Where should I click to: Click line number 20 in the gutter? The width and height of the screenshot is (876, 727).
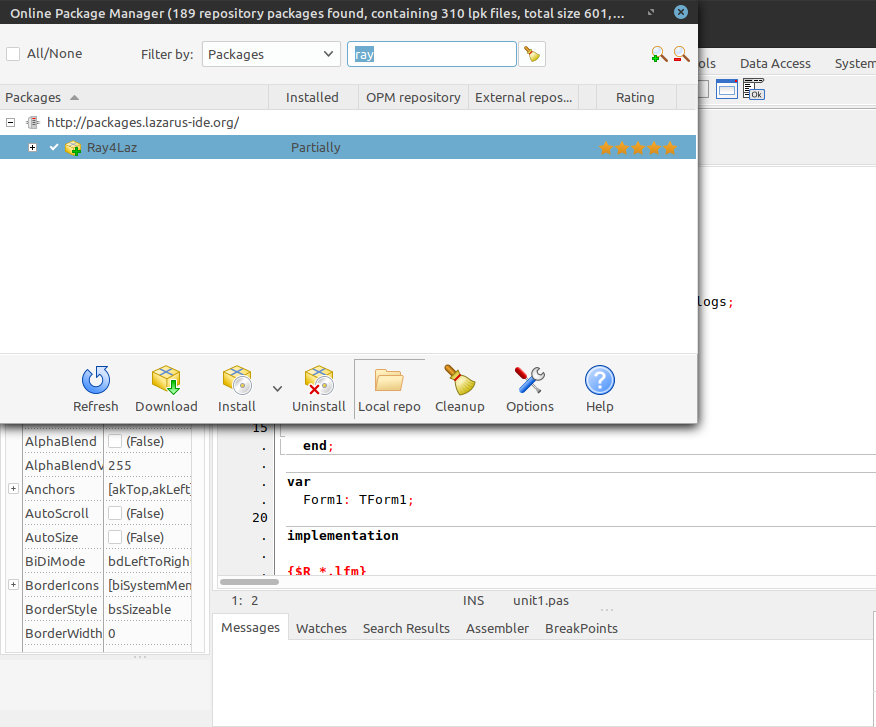(260, 517)
